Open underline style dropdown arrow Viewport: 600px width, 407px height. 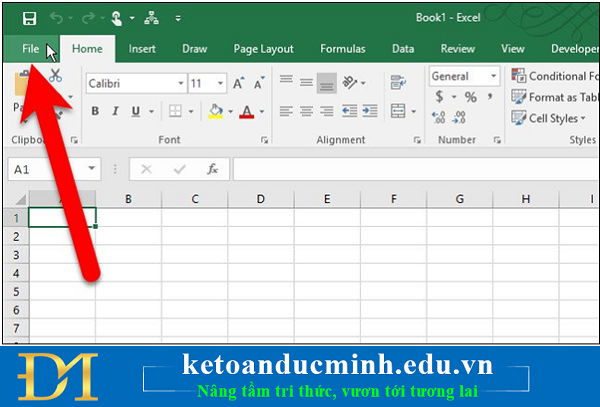(152, 112)
